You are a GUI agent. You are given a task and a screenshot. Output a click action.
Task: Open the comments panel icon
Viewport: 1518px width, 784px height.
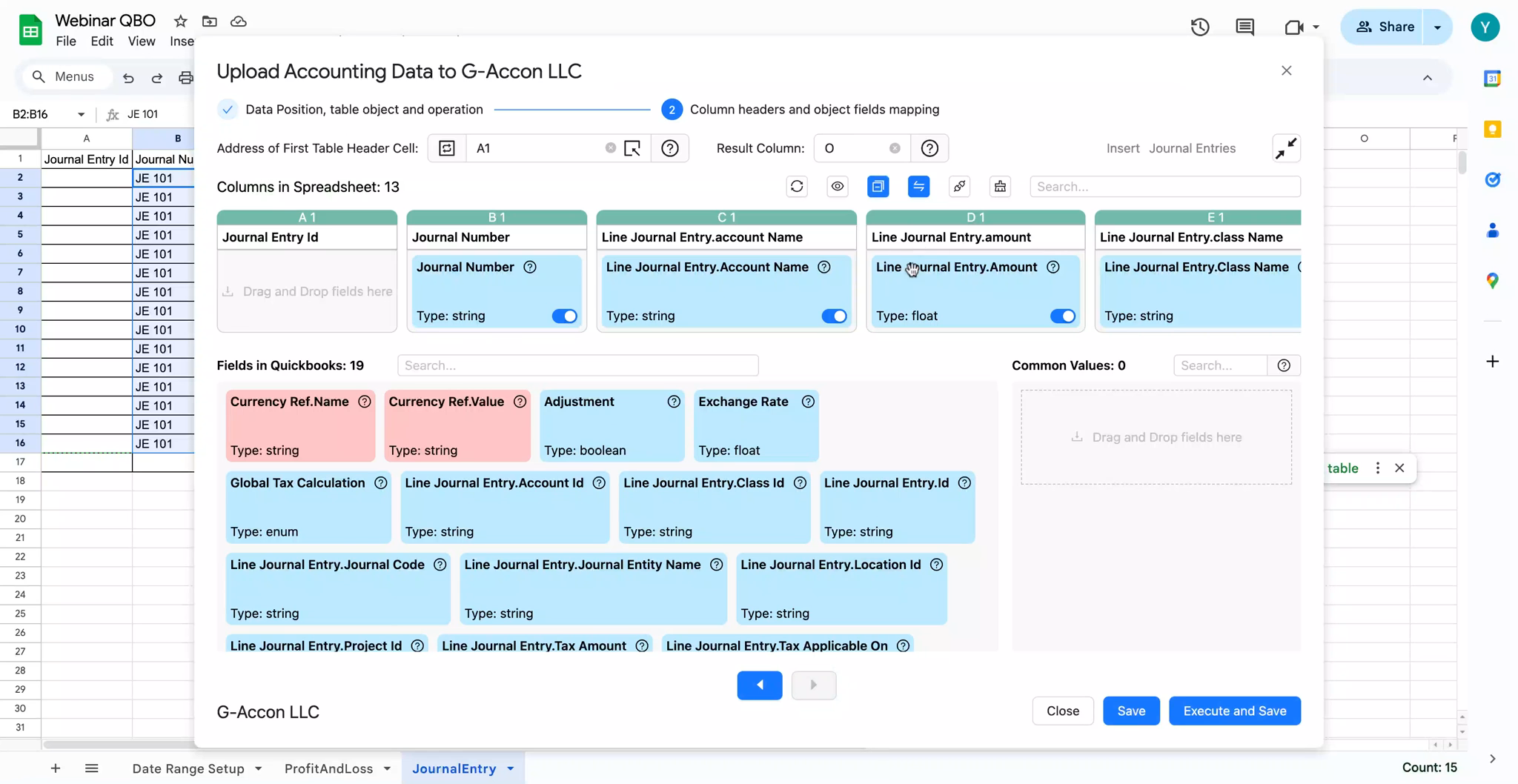click(1245, 27)
